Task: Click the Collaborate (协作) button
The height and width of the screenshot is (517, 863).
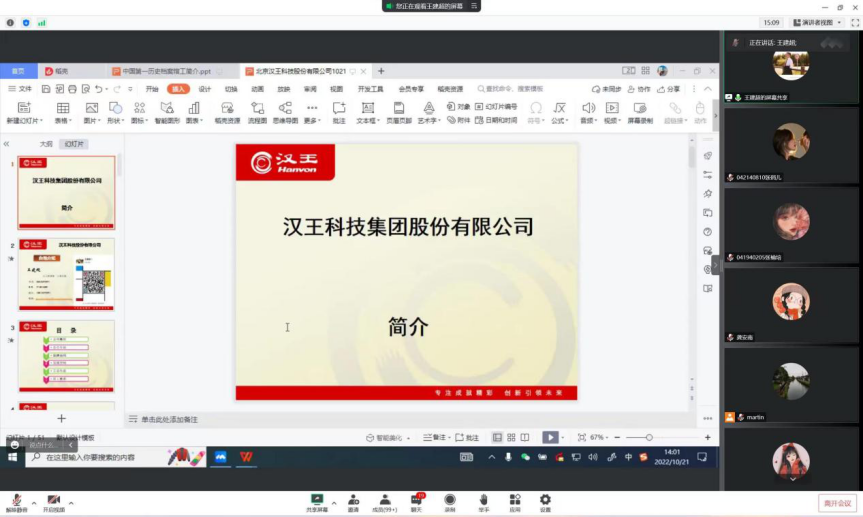Action: pos(639,89)
